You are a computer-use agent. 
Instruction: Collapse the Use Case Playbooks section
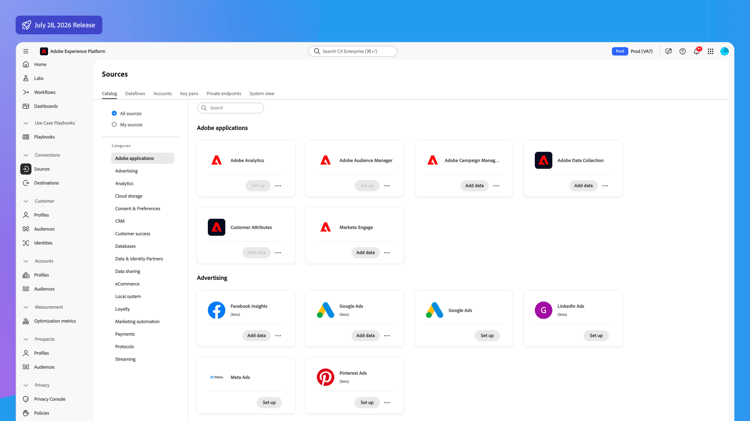click(x=26, y=123)
